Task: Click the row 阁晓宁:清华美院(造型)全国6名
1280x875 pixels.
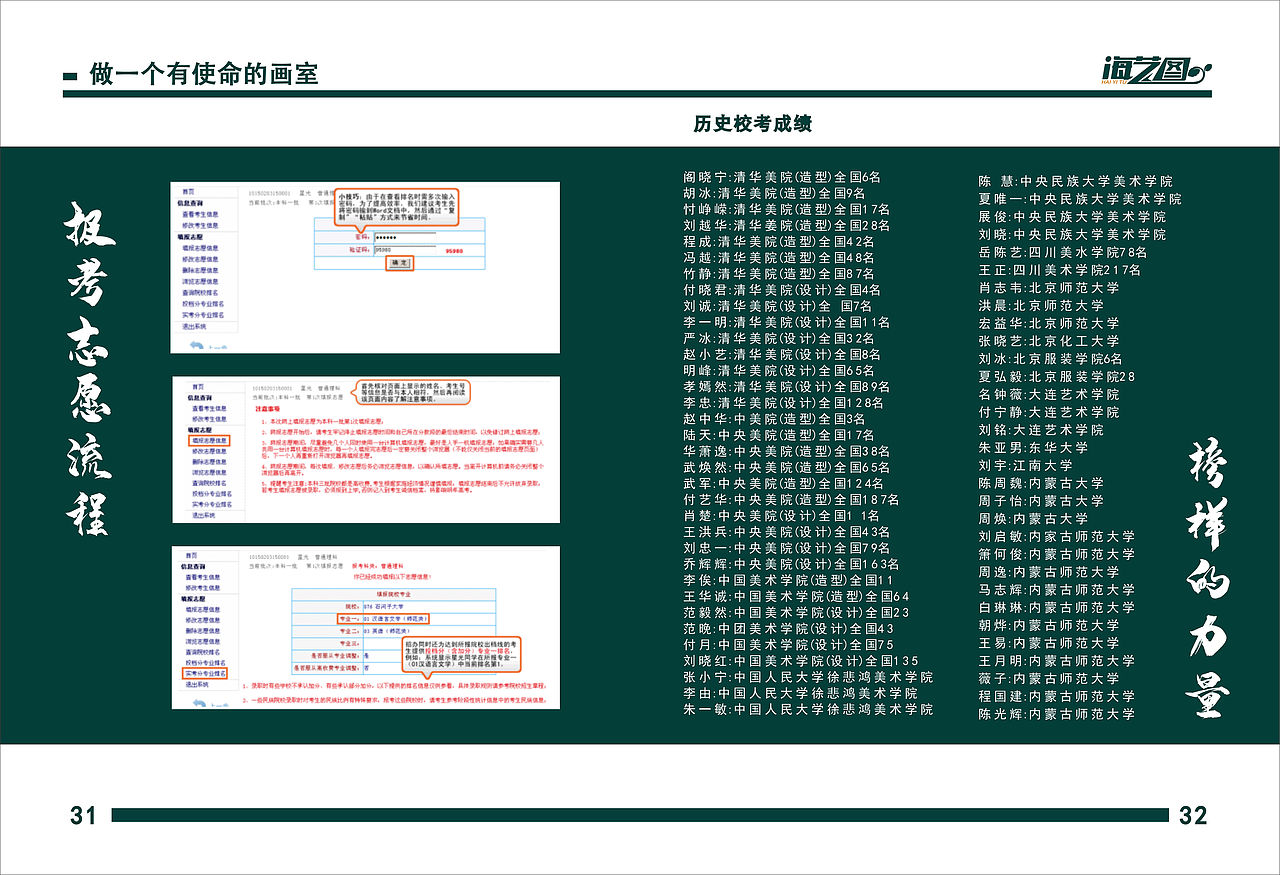Action: pos(782,177)
